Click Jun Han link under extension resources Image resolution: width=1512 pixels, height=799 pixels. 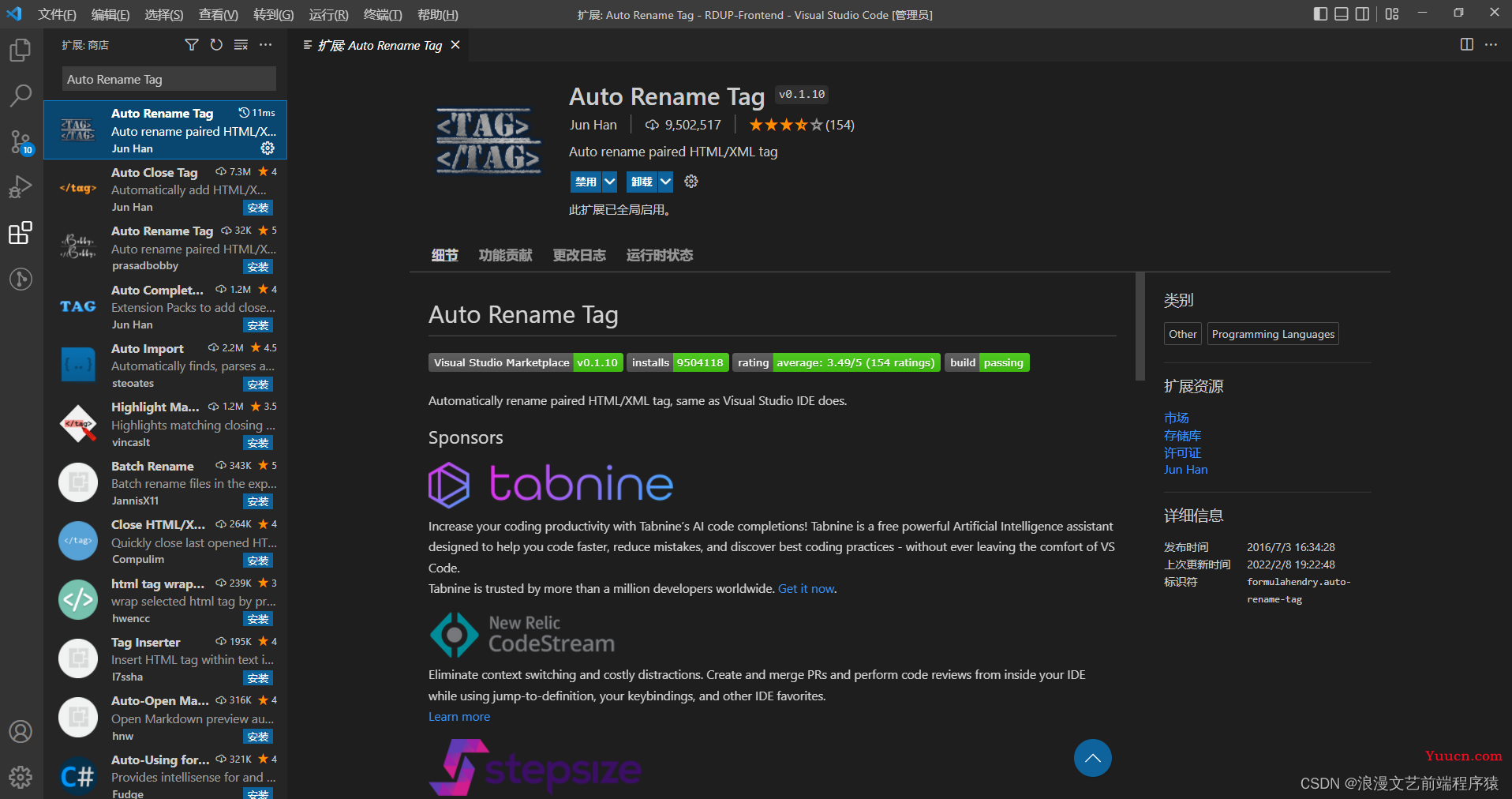point(1185,470)
